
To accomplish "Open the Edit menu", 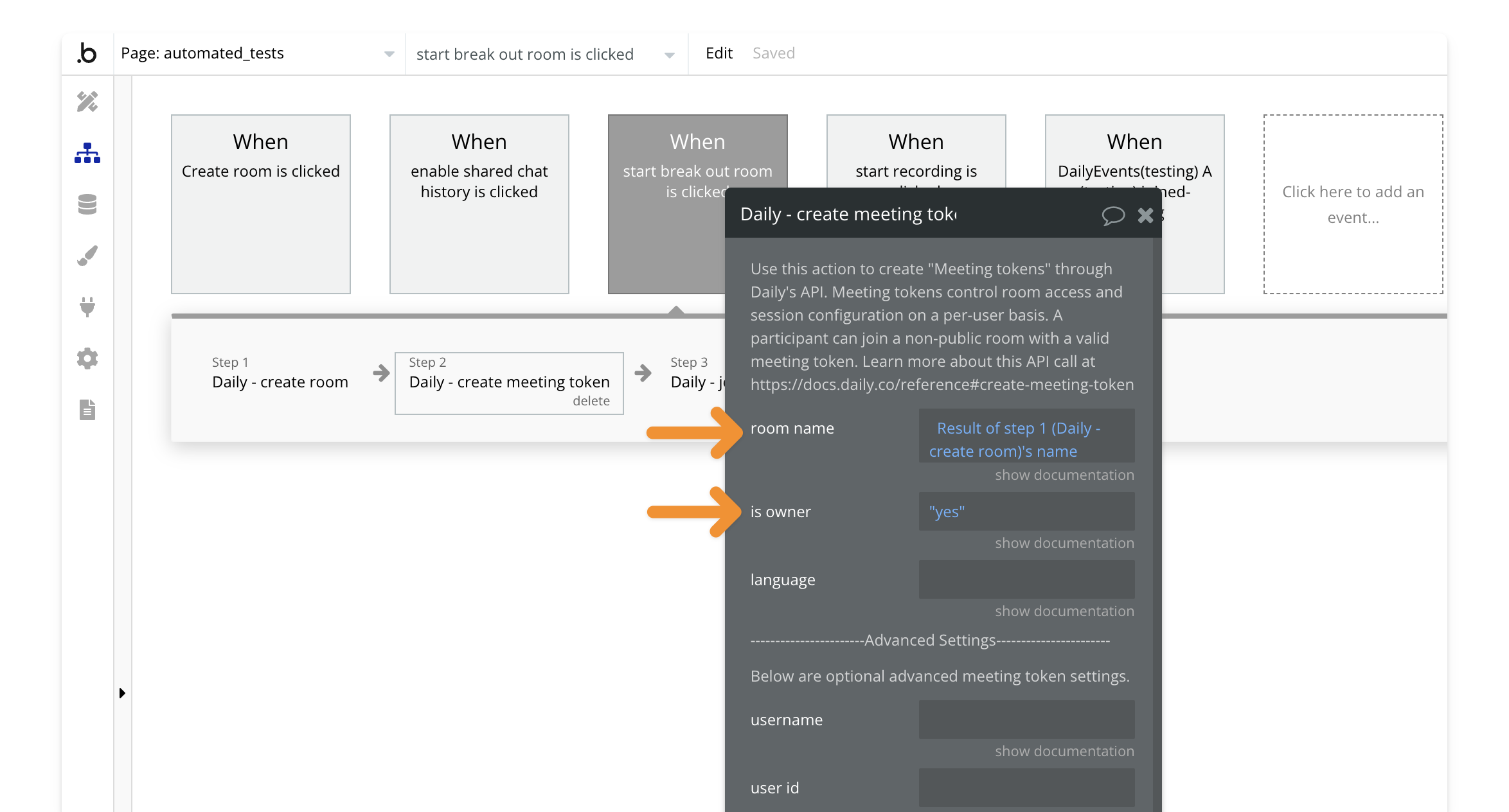I will 719,53.
